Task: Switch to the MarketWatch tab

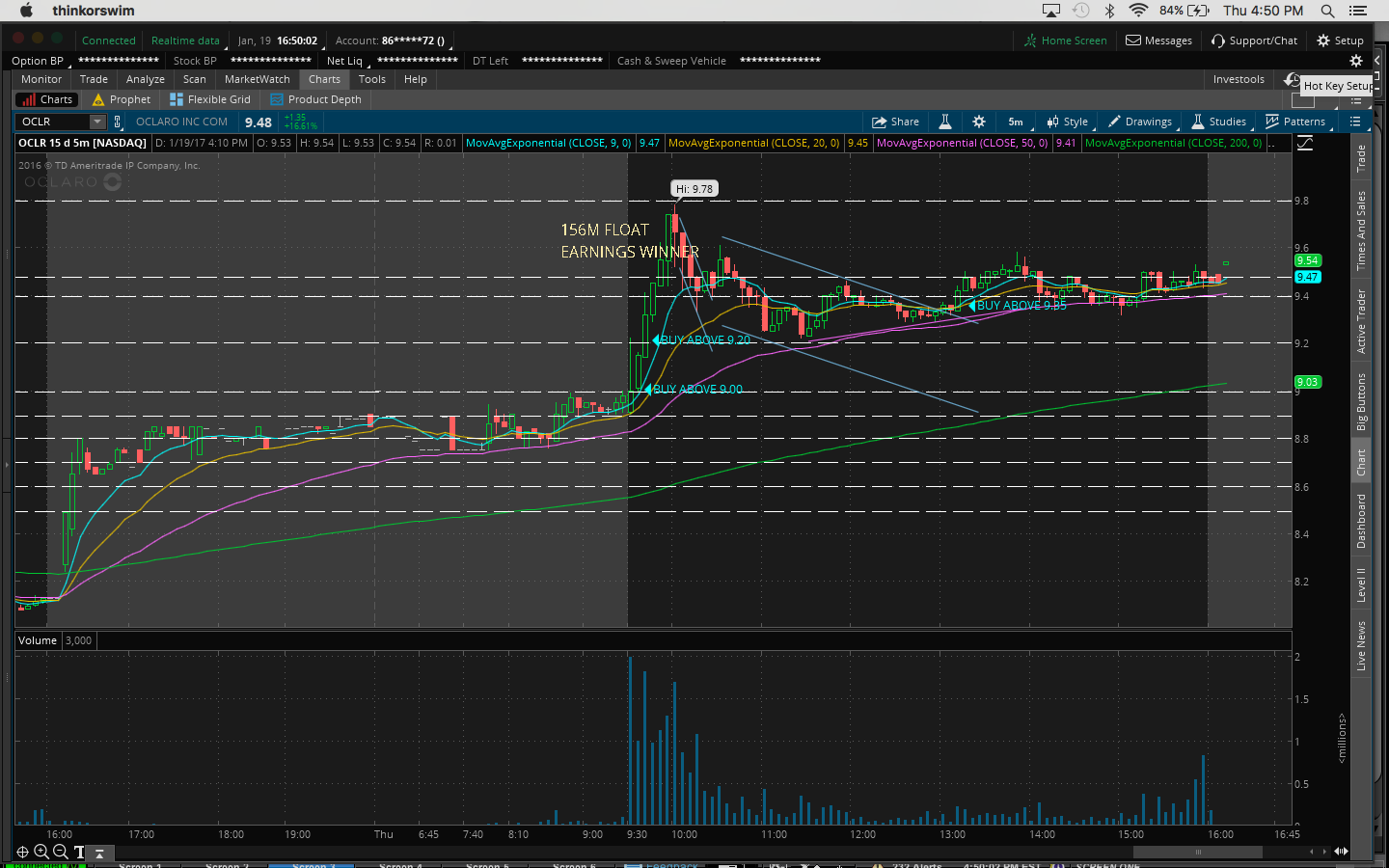Action: 258,79
